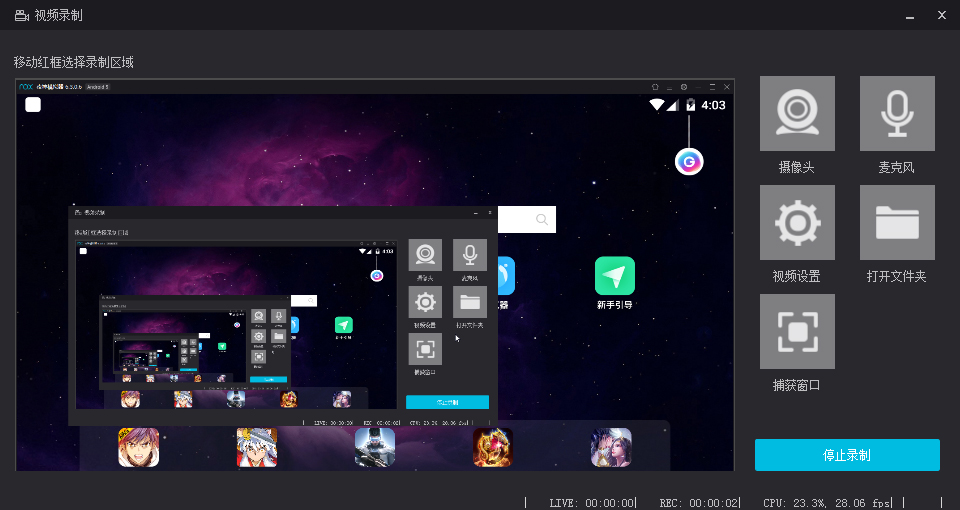The height and width of the screenshot is (510, 960).
Task: Open video settings (视频设置) gear
Action: click(797, 222)
